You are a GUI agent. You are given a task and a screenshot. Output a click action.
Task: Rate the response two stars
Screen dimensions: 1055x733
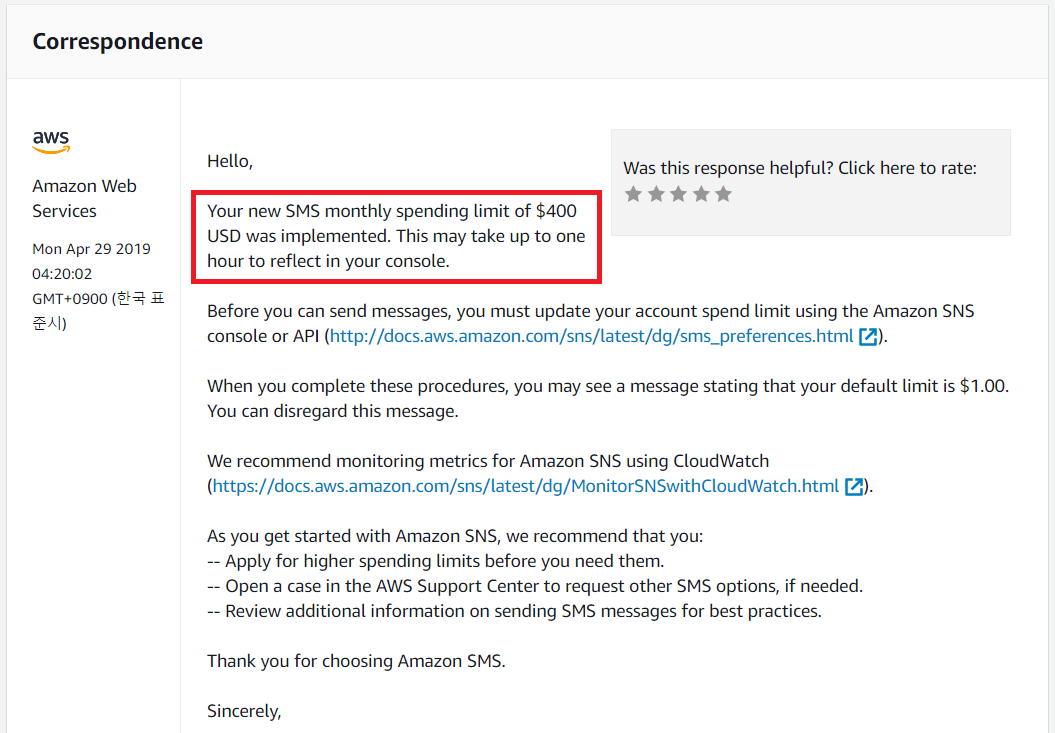pyautogui.click(x=656, y=194)
